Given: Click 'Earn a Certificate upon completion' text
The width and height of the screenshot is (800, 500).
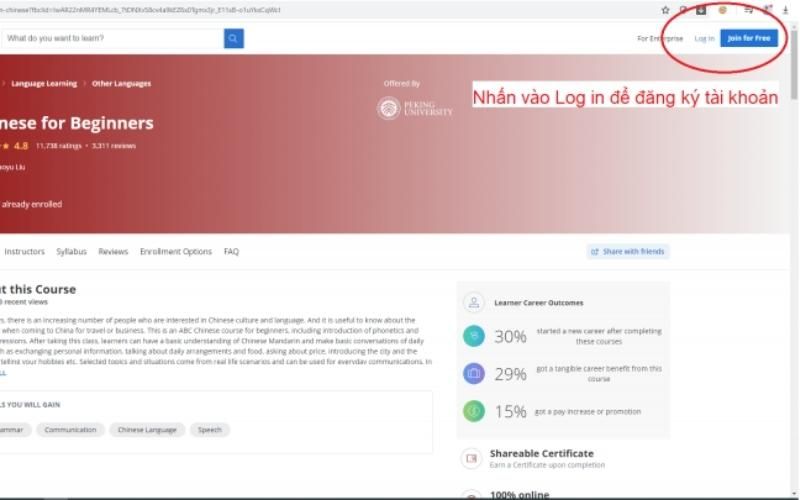Looking at the screenshot, I should (547, 465).
